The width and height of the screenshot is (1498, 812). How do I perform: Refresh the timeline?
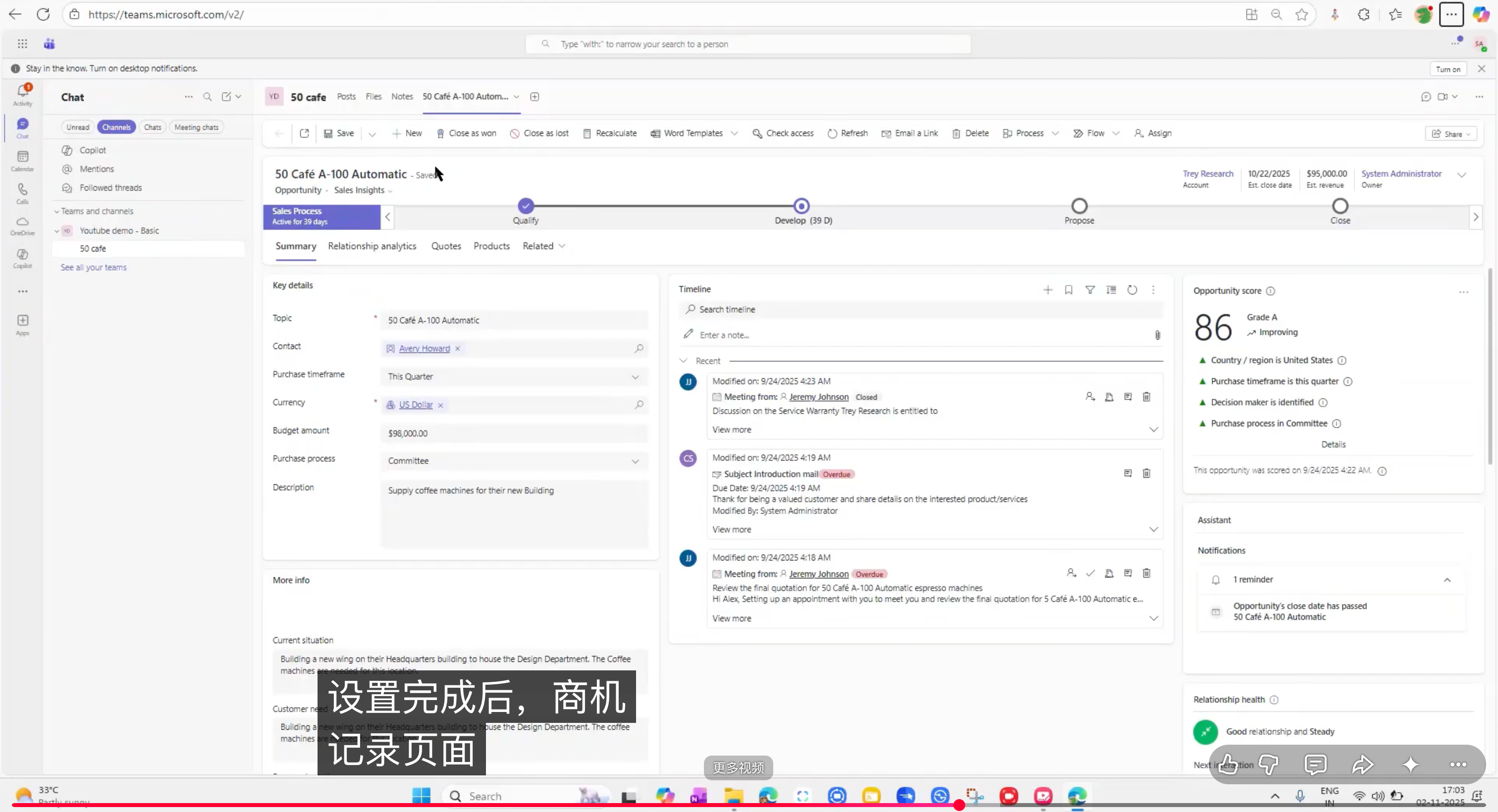coord(1131,290)
